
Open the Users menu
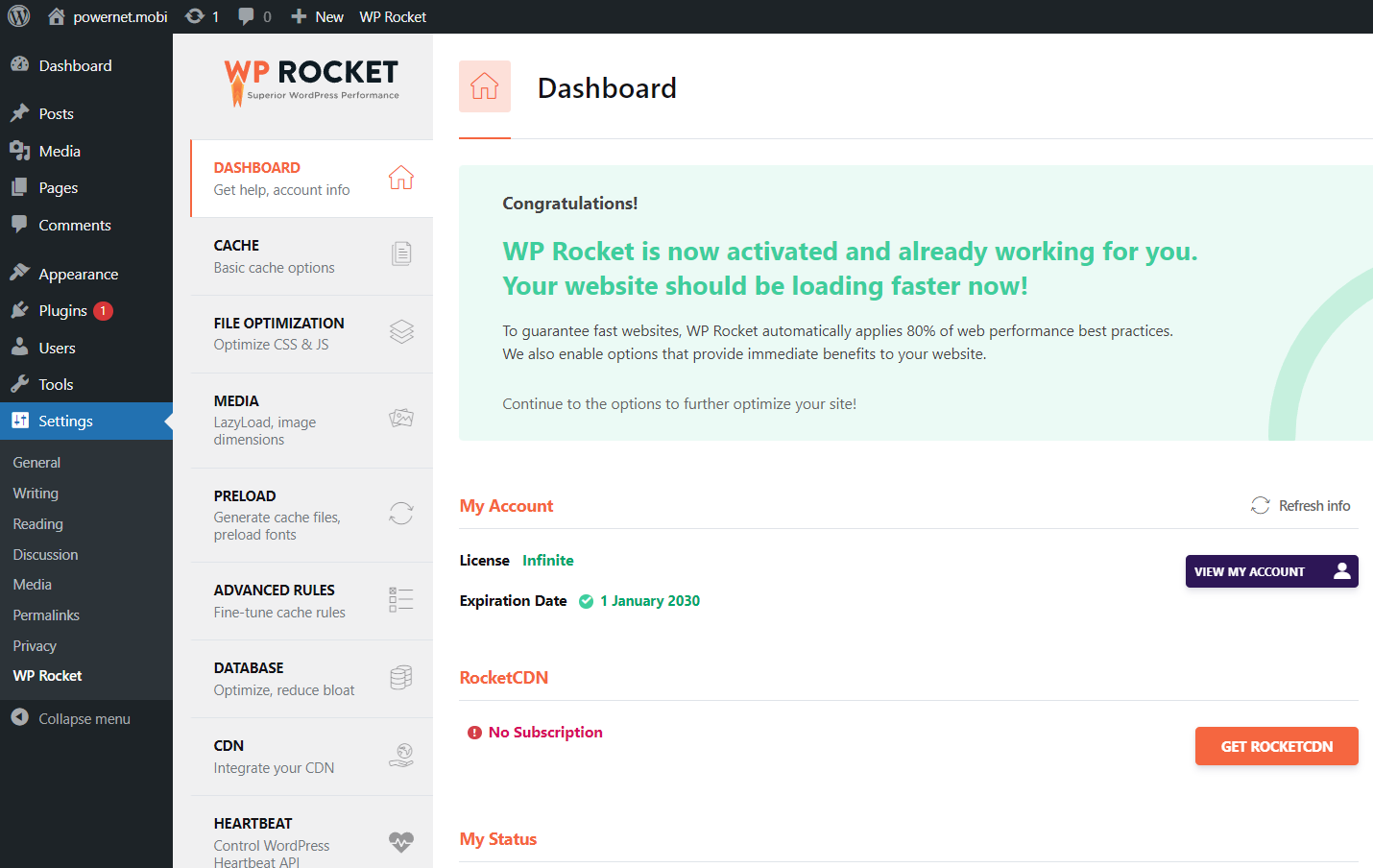coord(86,348)
